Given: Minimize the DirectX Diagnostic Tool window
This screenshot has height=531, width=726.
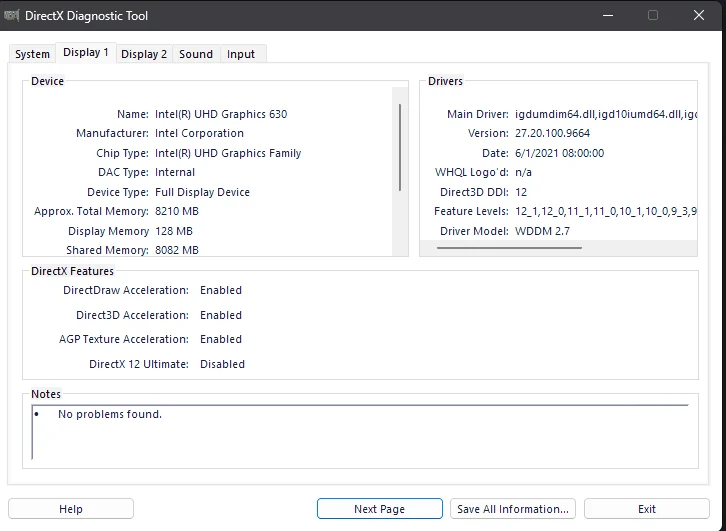Looking at the screenshot, I should click(x=608, y=15).
